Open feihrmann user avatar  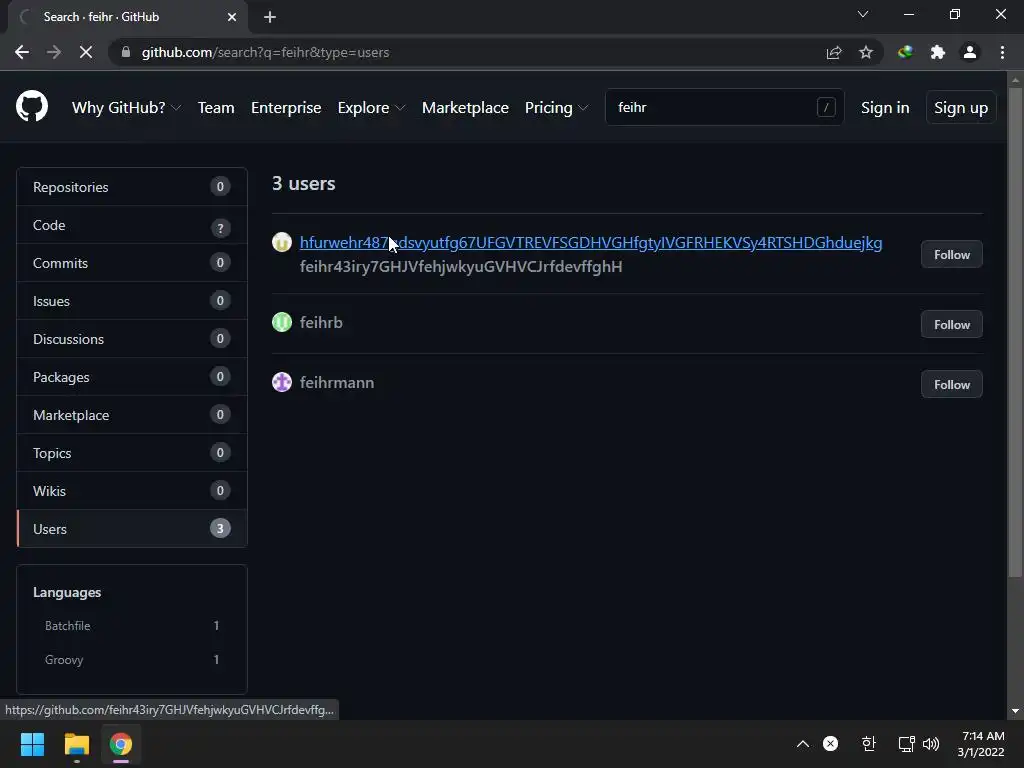[281, 382]
